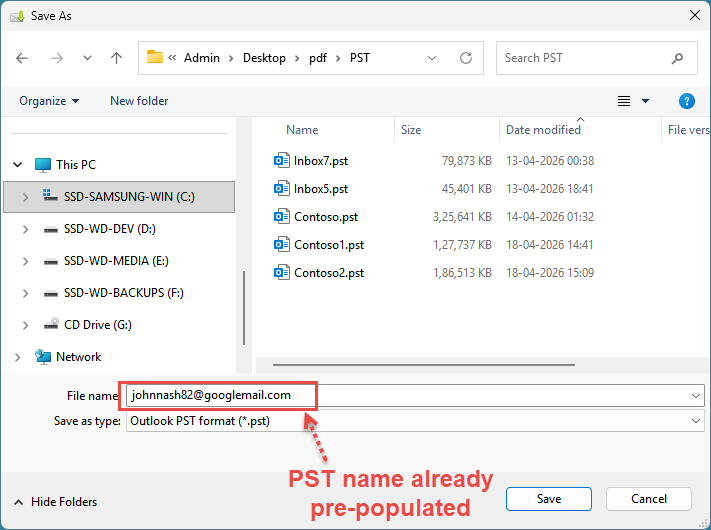The image size is (711, 530).
Task: Expand SSD-WD-MEDIA (E:) drive
Action: click(x=25, y=261)
